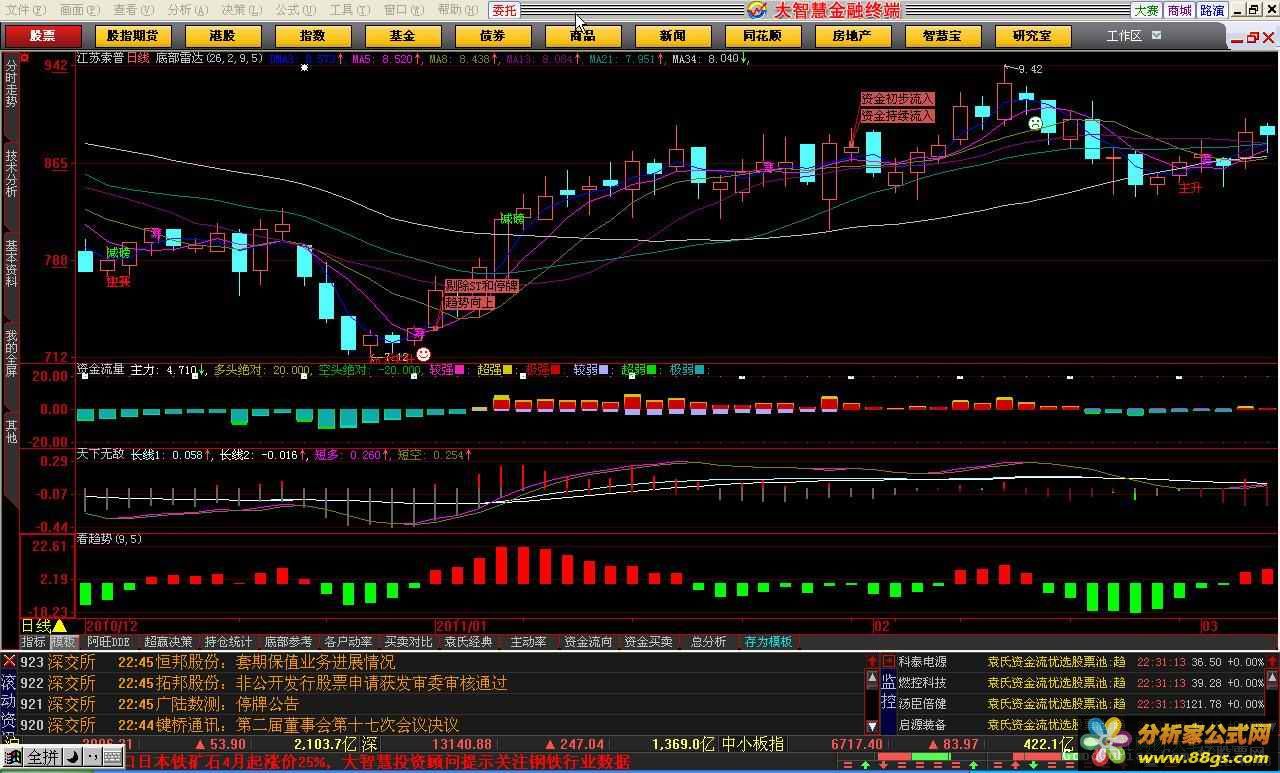Viewport: 1280px width, 773px height.
Task: Select the 各户动率 template tab
Action: (348, 642)
